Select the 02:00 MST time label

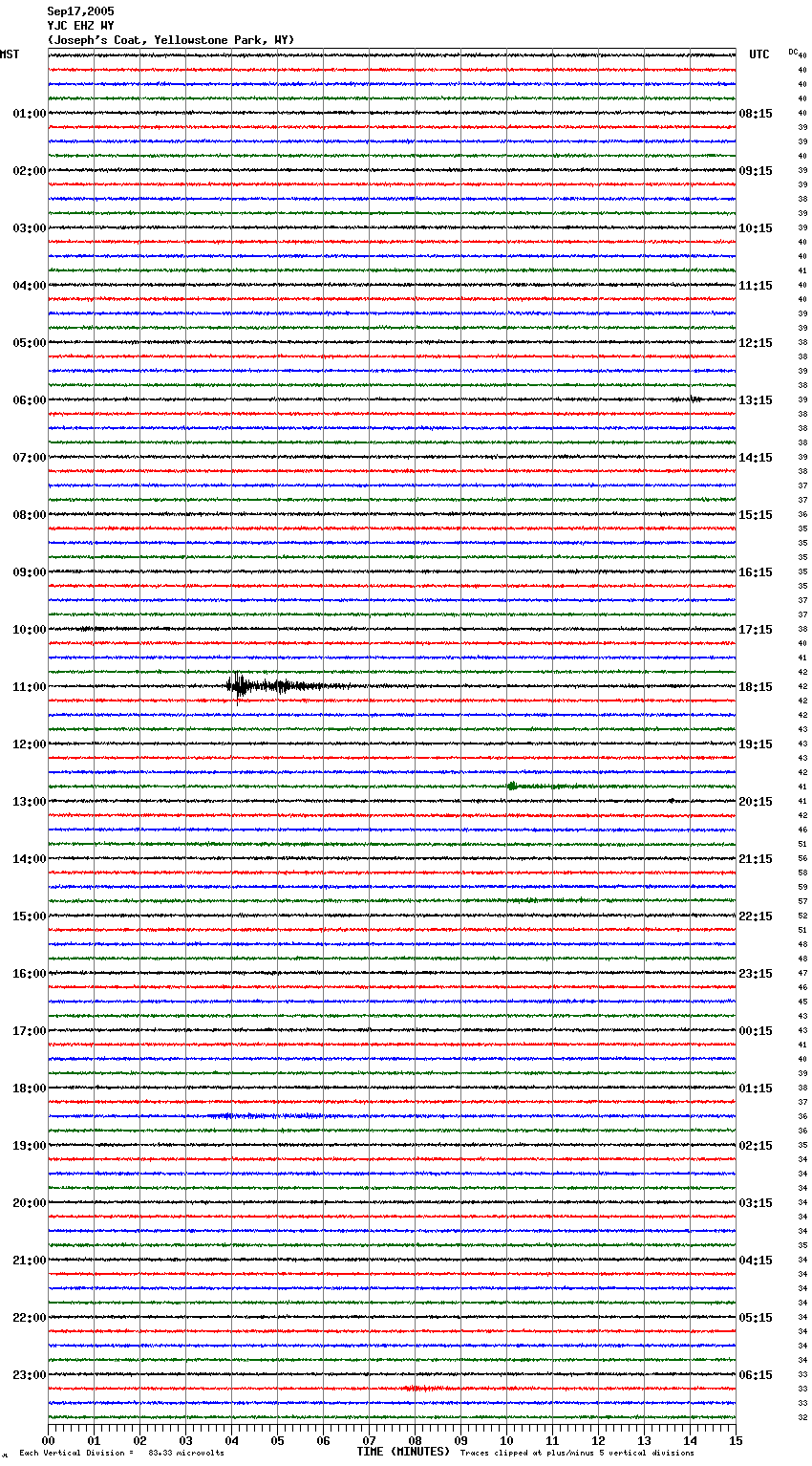30,171
